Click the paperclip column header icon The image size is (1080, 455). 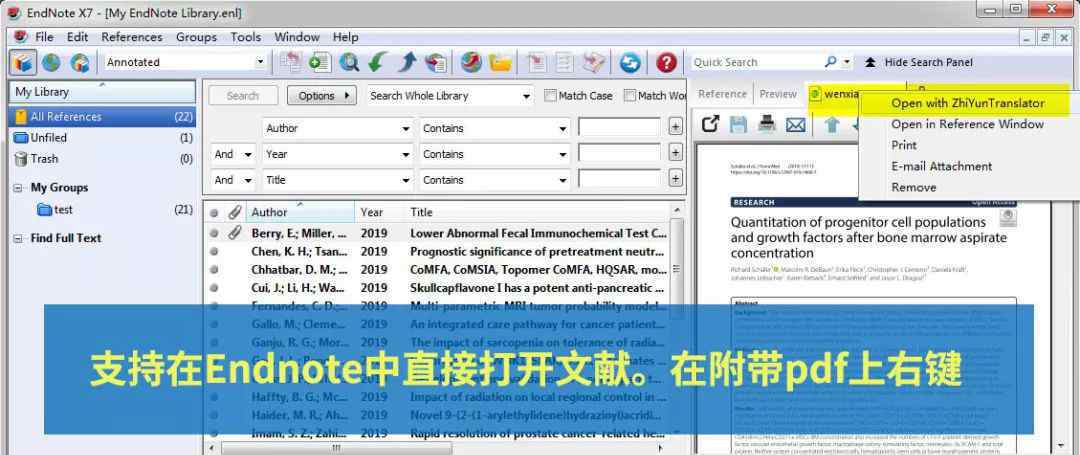tap(235, 212)
